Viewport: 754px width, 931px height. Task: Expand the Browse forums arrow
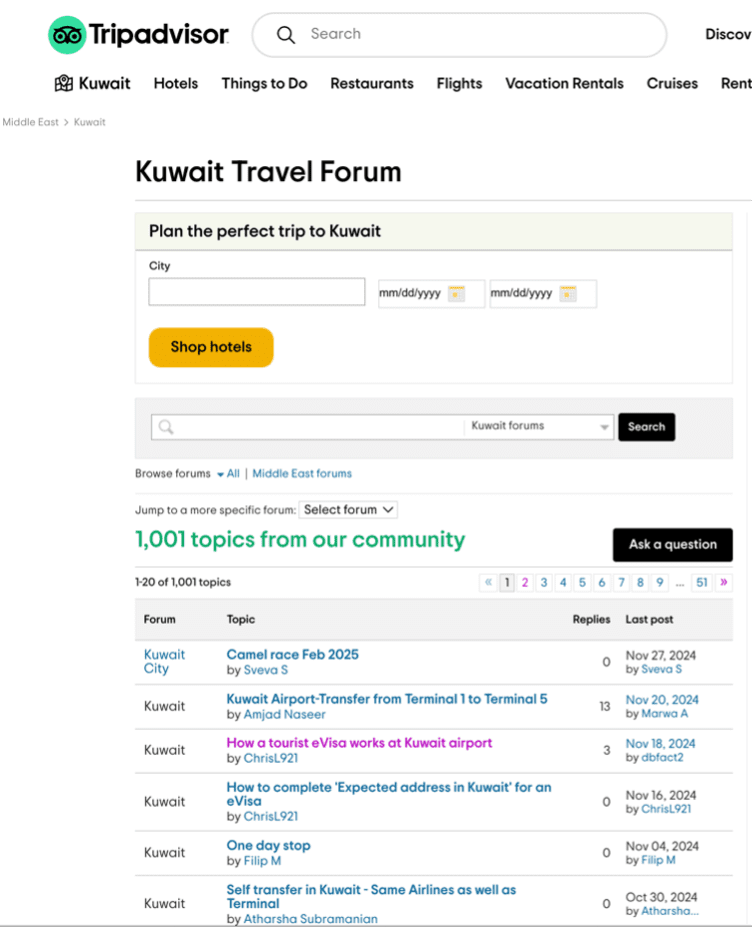click(x=218, y=473)
